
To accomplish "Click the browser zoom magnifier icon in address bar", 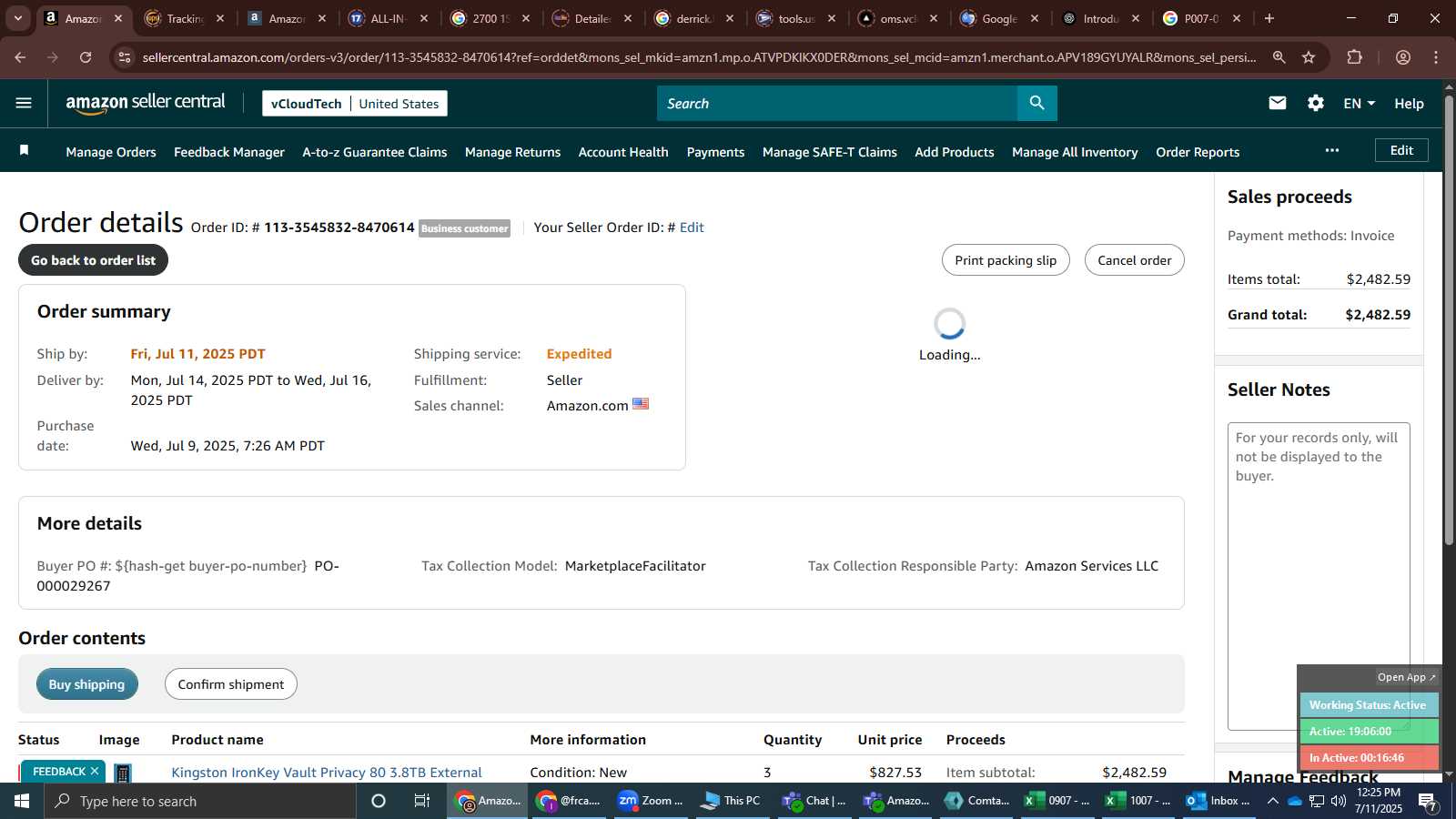I will click(1279, 57).
